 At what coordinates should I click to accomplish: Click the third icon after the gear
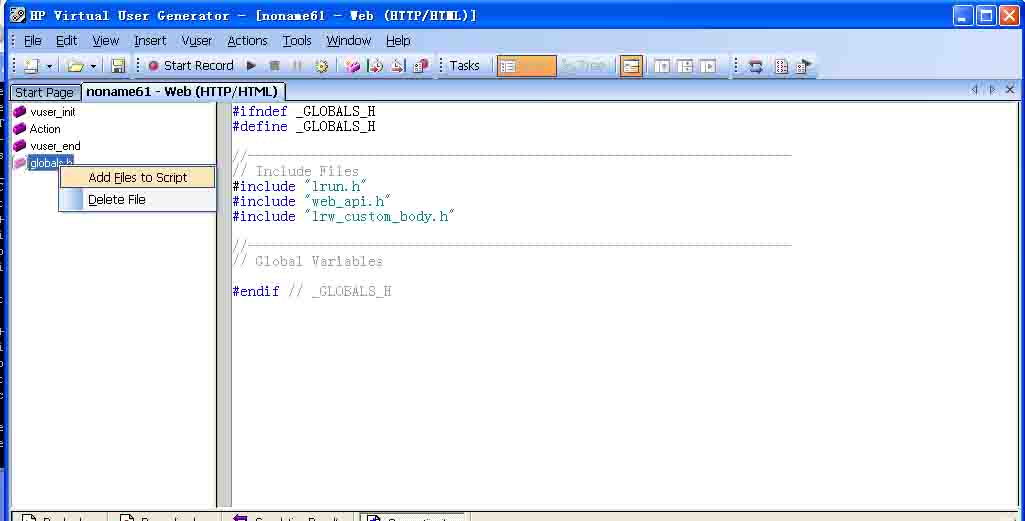click(x=397, y=65)
